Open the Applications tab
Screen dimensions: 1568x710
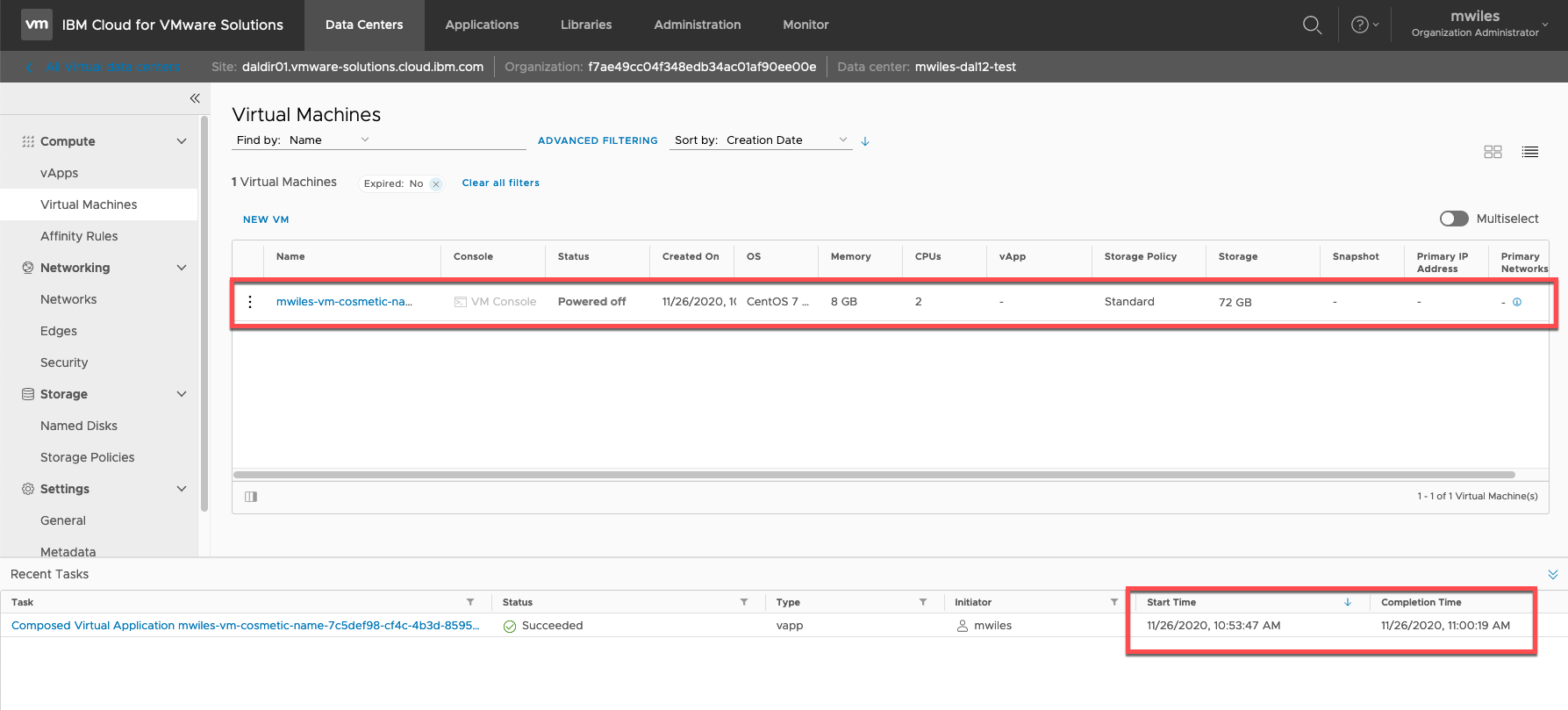[482, 25]
